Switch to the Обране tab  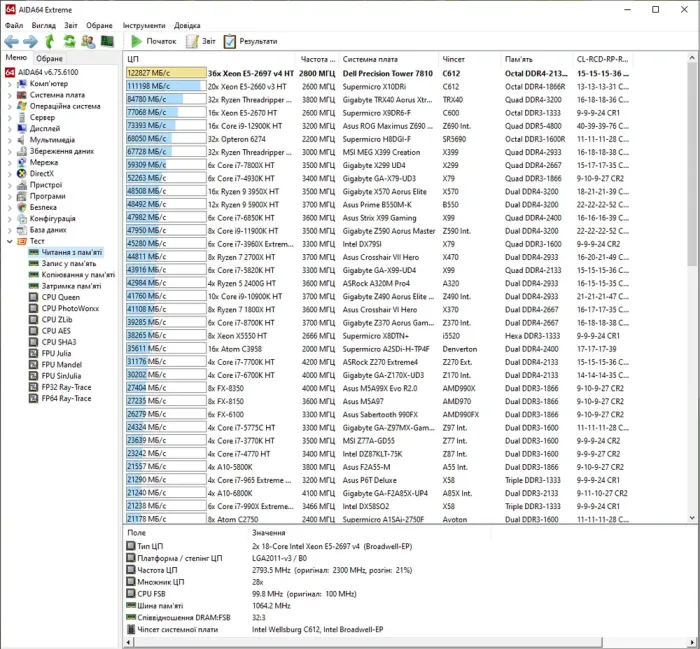(x=49, y=59)
